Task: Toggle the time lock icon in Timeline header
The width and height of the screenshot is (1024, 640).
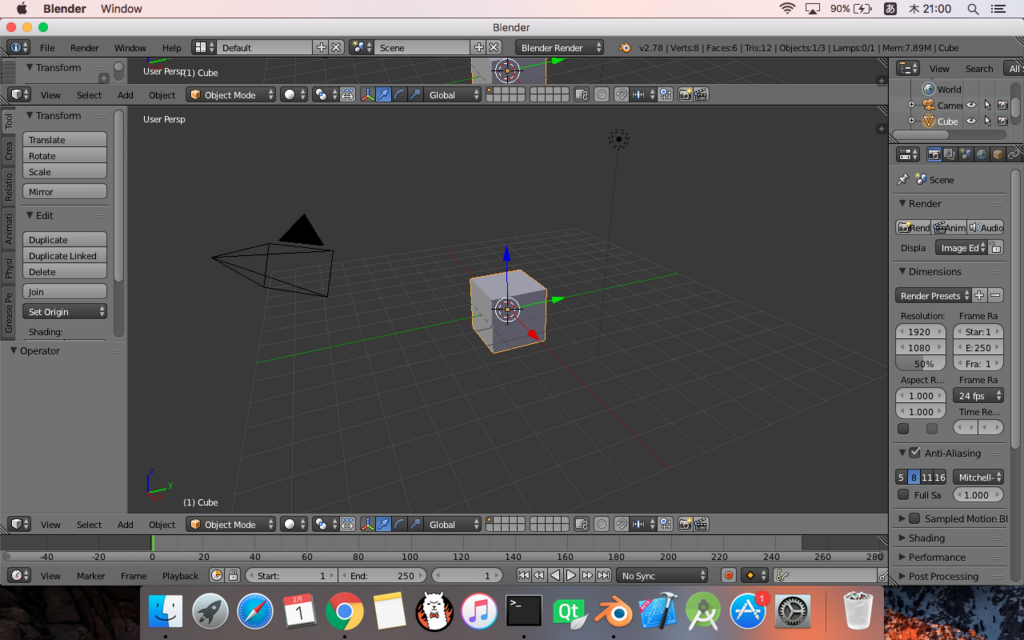Action: [x=233, y=575]
